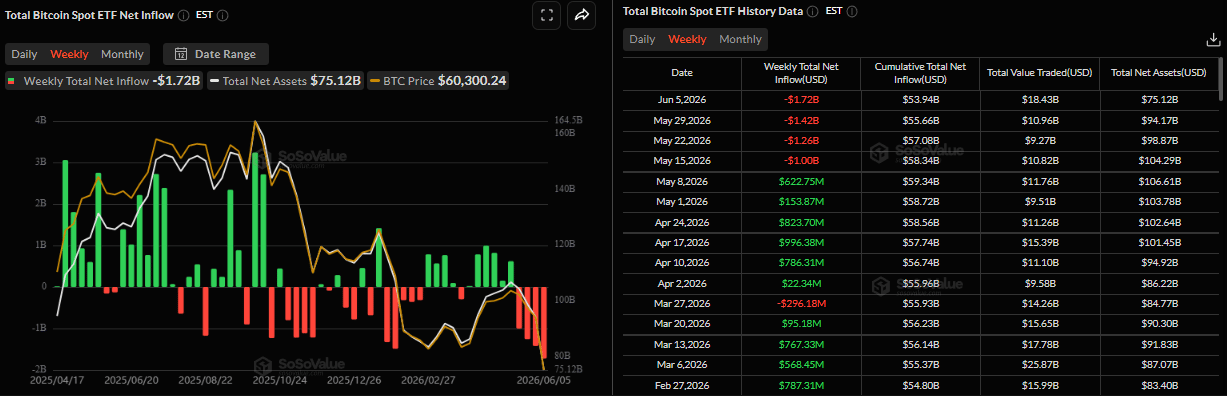Click the 2026/02/27 x-axis label
This screenshot has height=396, width=1227.
(x=427, y=381)
